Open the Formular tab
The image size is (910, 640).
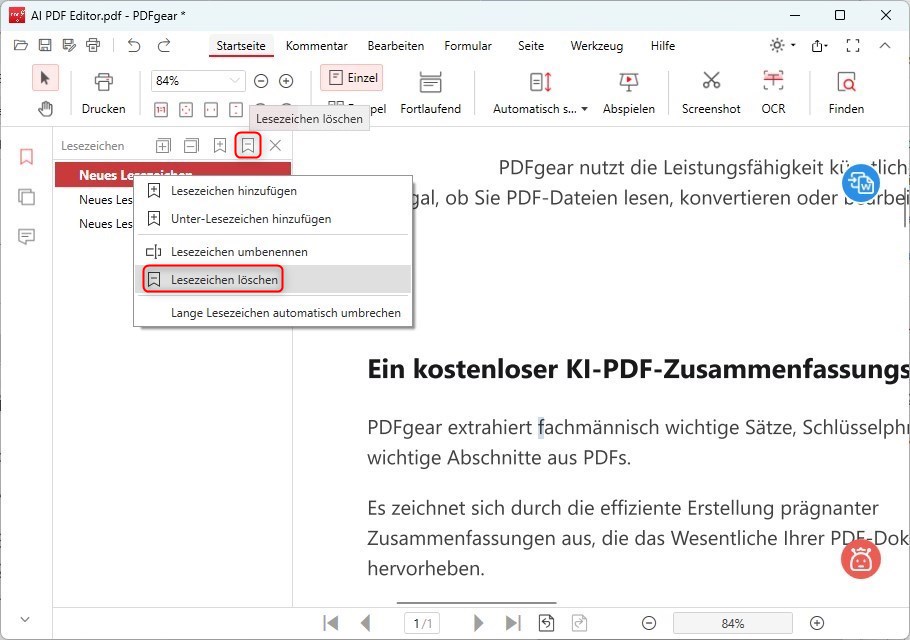click(x=468, y=46)
